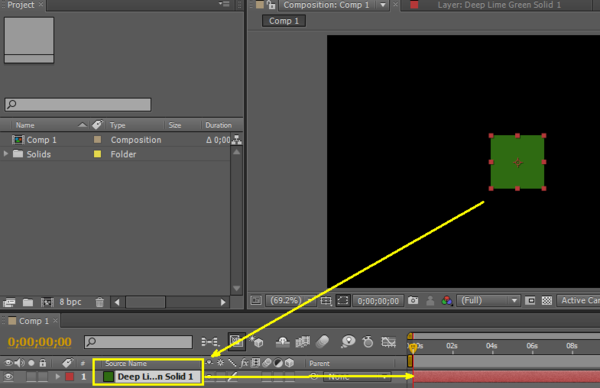
Task: Click the Comp 1 breadcrumb in viewer
Action: 284,21
